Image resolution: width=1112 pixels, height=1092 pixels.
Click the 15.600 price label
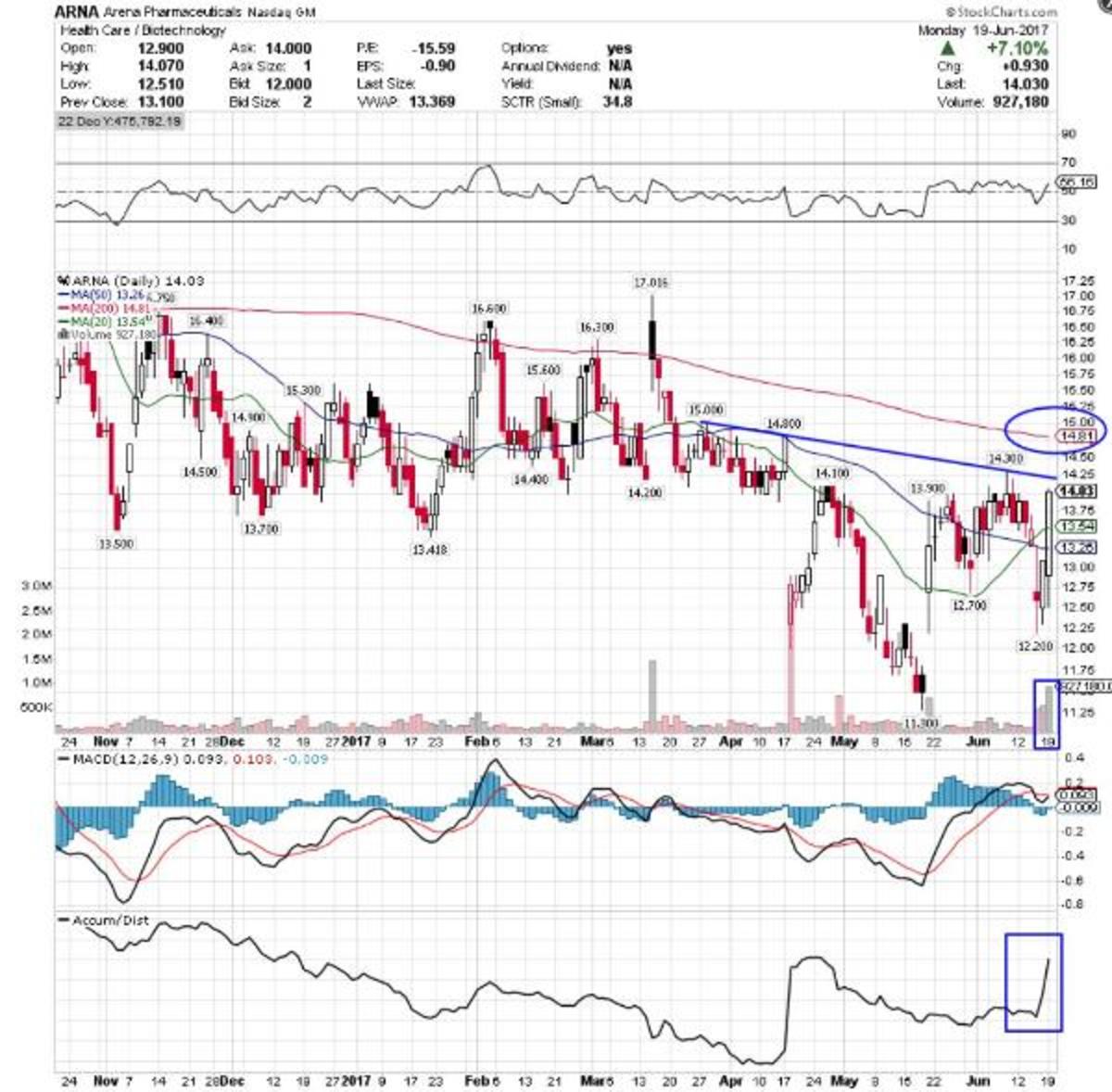pyautogui.click(x=543, y=370)
